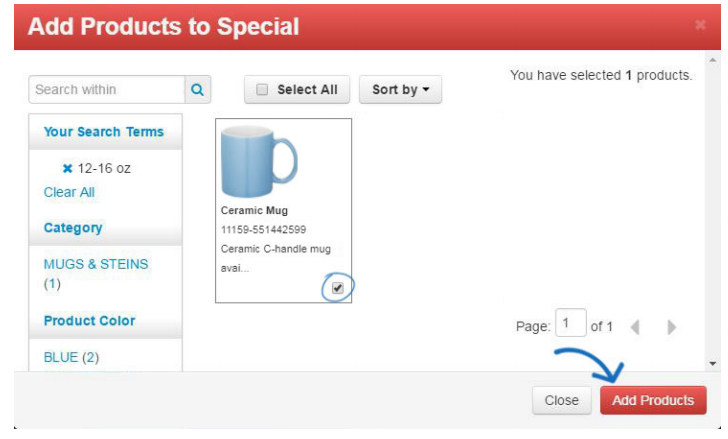Click the Search within text field
This screenshot has height=439, width=728.
tap(107, 90)
